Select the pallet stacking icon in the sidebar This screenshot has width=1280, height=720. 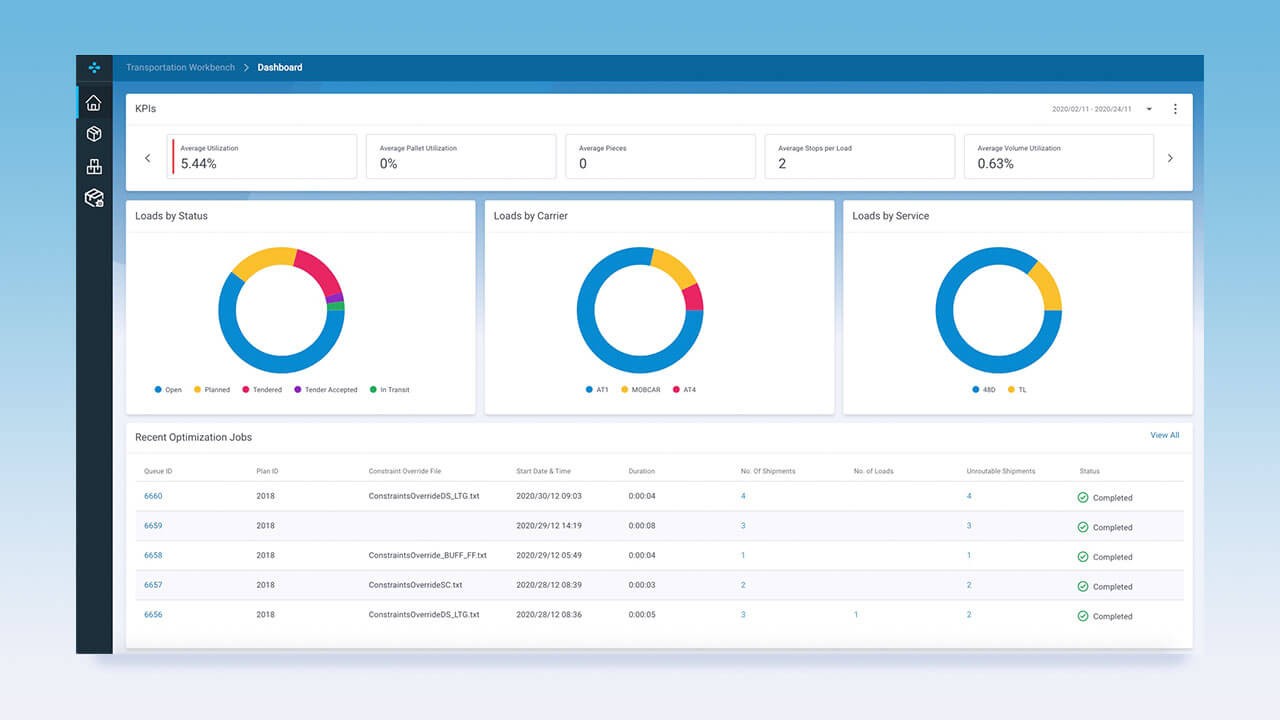pyautogui.click(x=93, y=165)
